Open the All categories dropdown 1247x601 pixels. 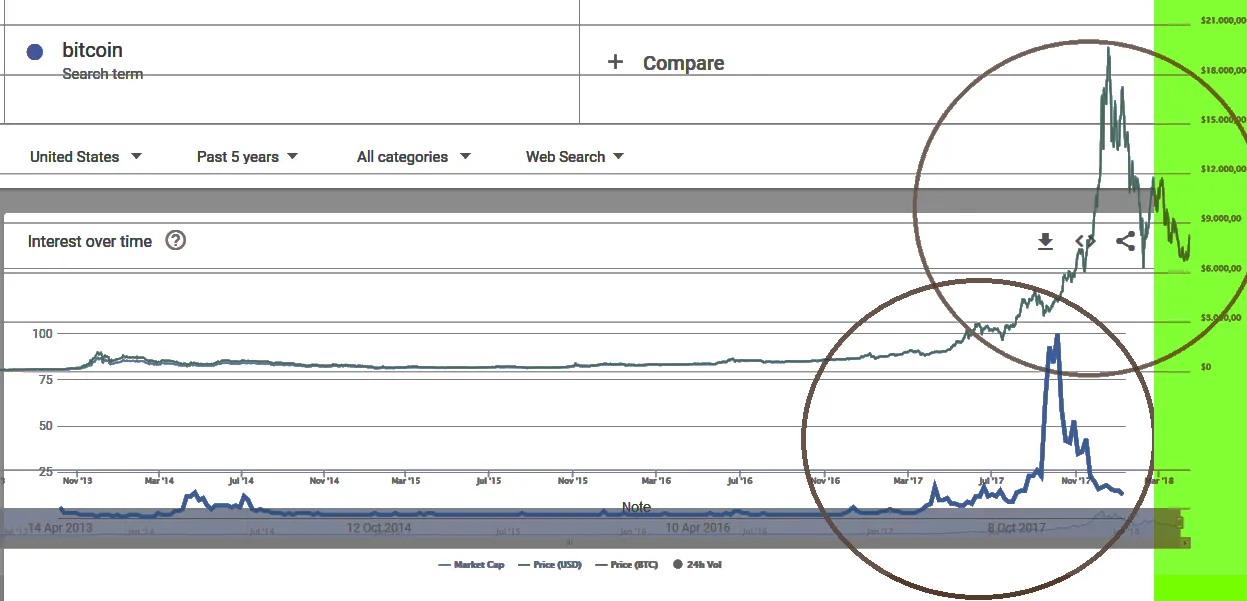[414, 157]
